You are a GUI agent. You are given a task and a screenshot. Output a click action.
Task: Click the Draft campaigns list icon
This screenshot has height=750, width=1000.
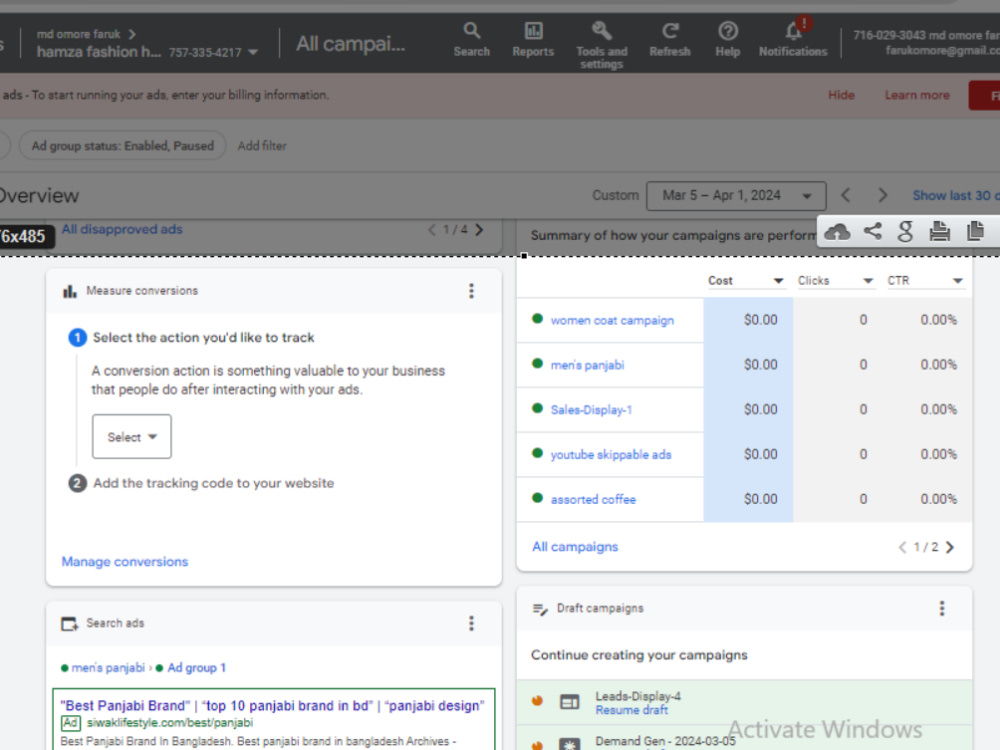[x=540, y=609]
